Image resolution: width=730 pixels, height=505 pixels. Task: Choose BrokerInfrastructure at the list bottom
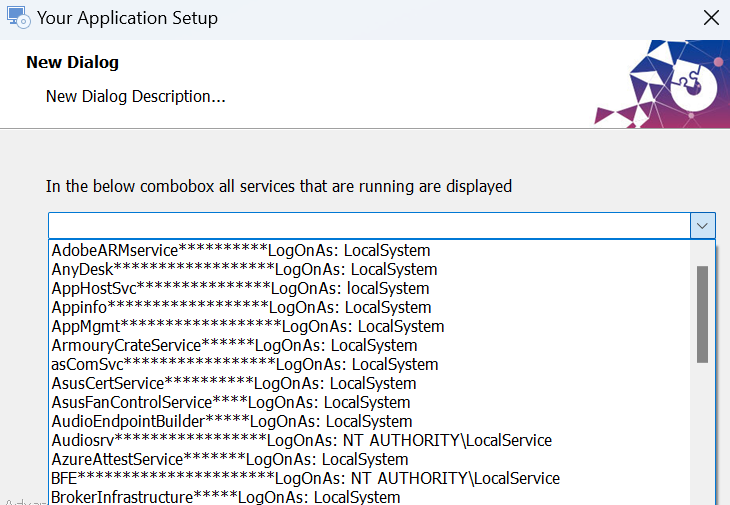pyautogui.click(x=225, y=497)
